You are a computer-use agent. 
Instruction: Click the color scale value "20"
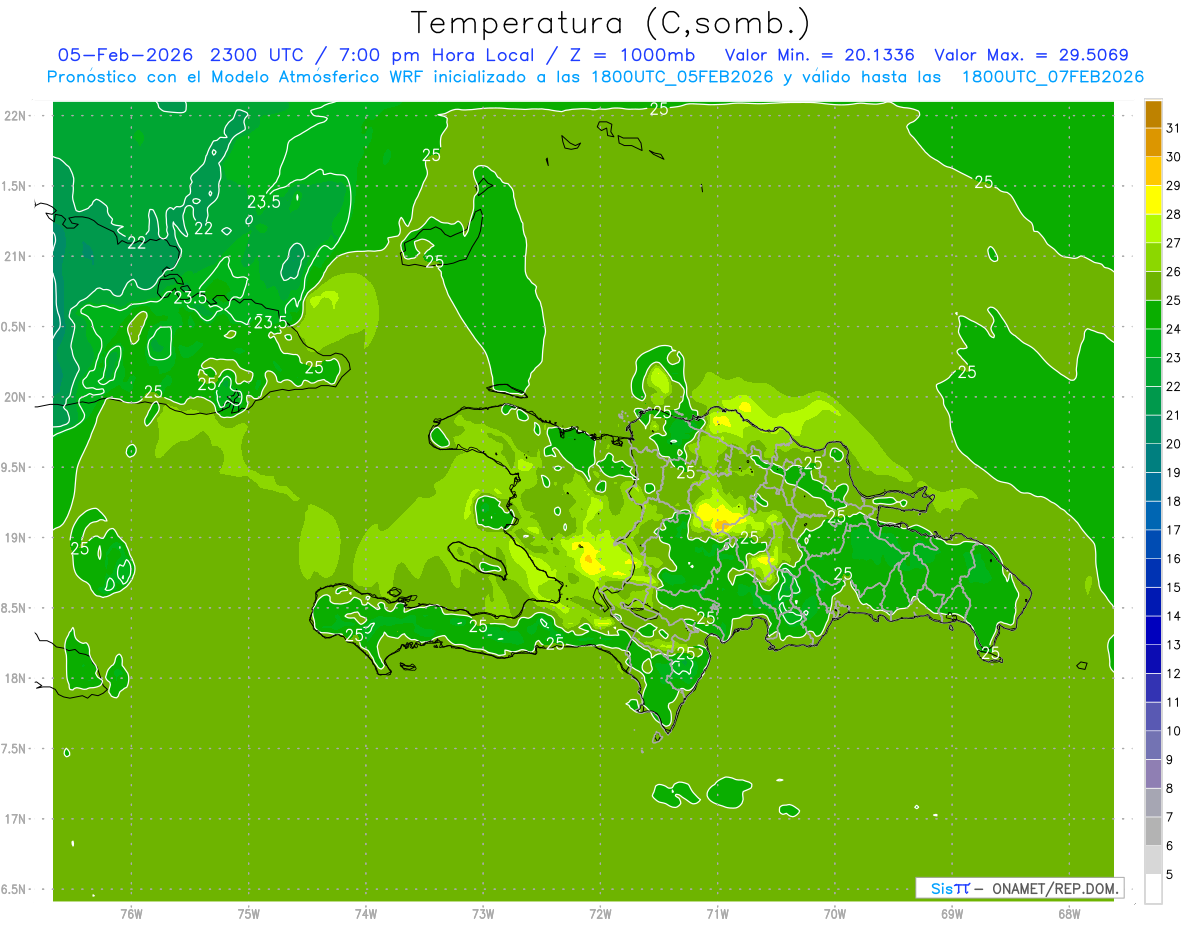1174,444
